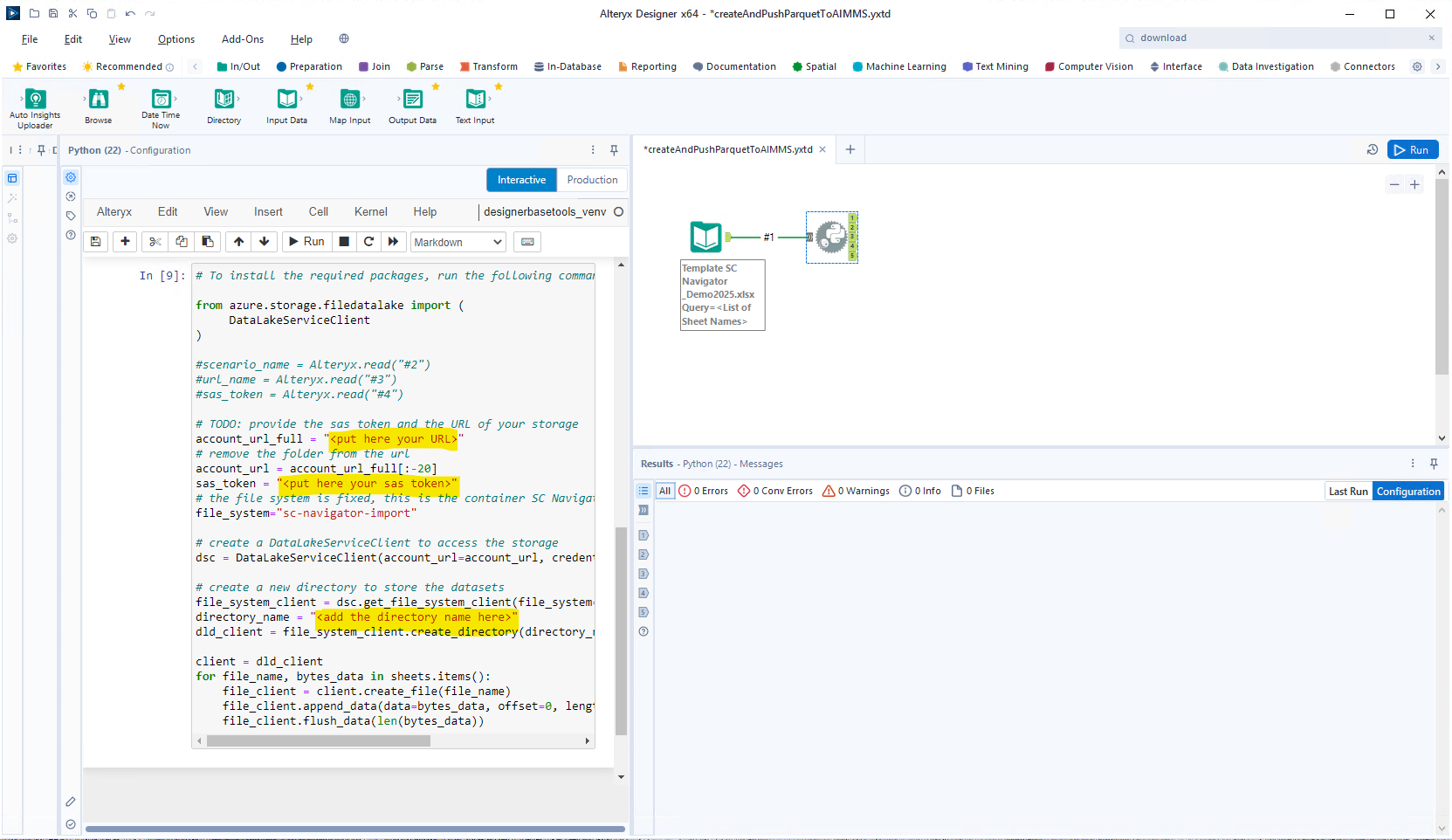The image size is (1452, 840).
Task: Filter results by 0 Files
Action: pyautogui.click(x=973, y=491)
